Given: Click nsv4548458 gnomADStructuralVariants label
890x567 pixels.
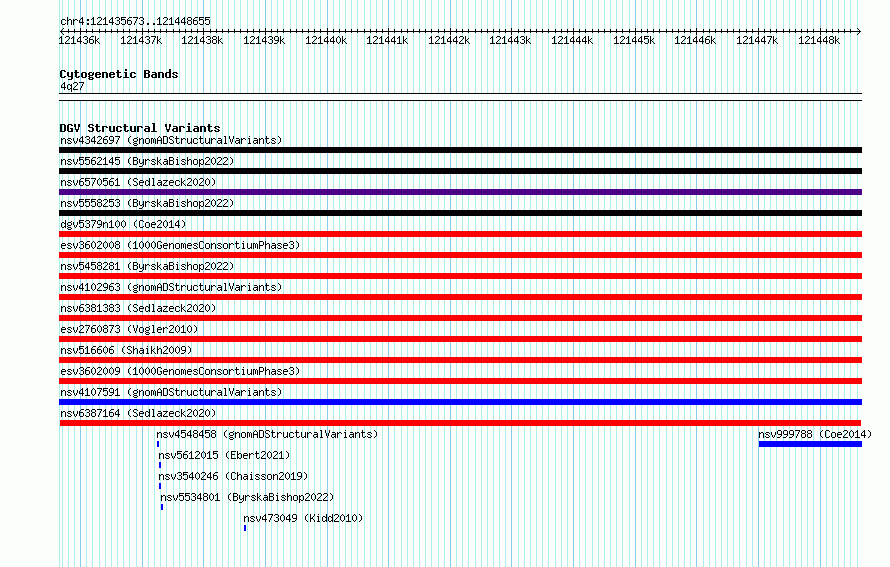Looking at the screenshot, I should click(267, 434).
